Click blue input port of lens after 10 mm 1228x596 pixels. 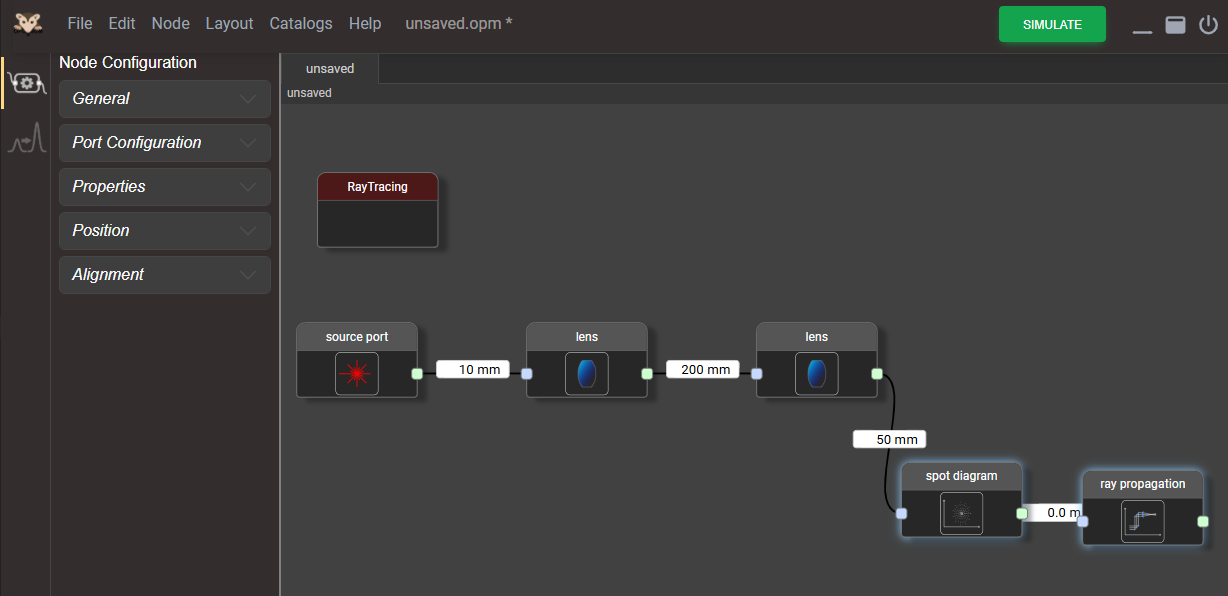(527, 374)
